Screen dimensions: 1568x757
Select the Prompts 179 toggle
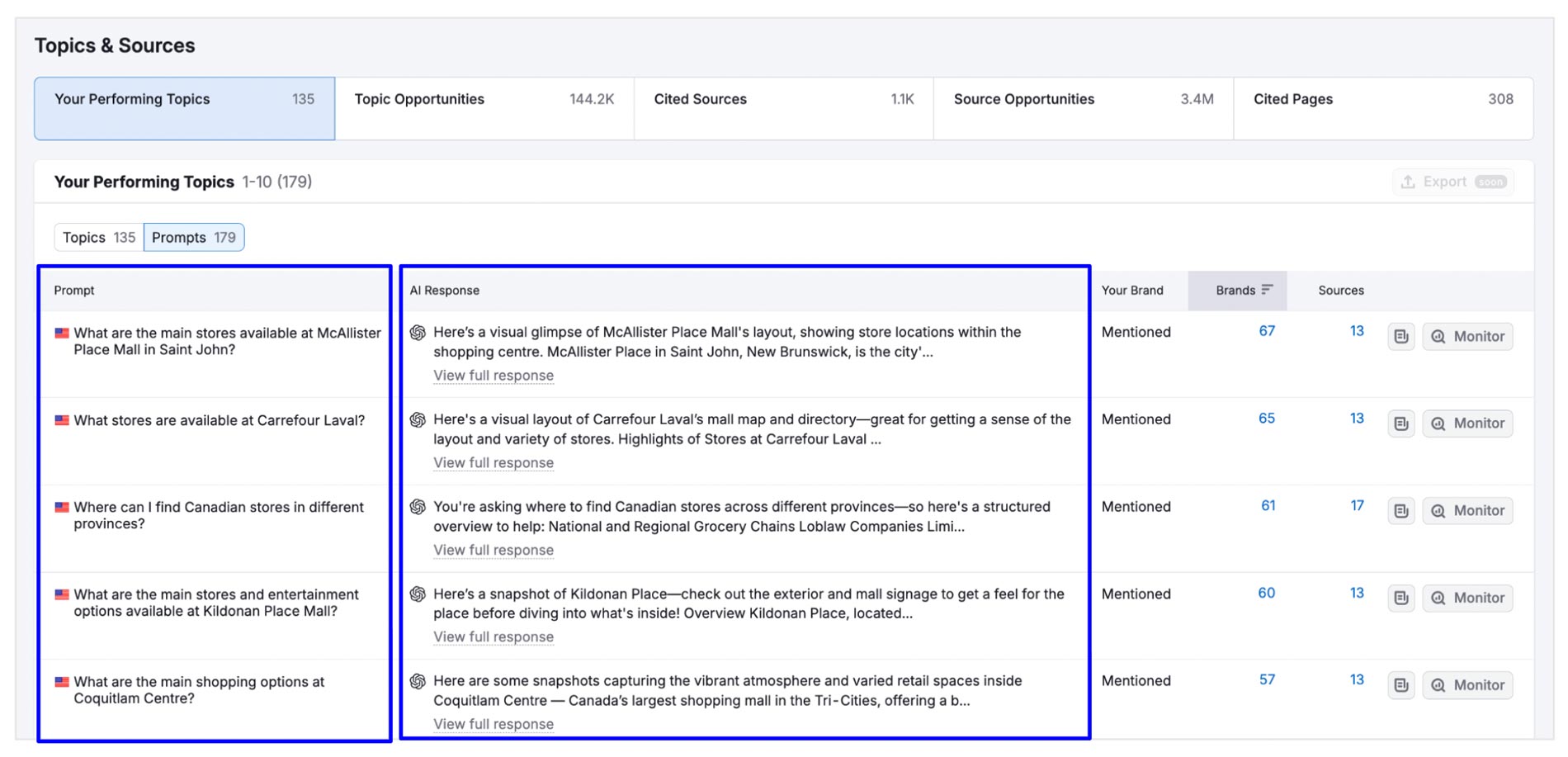tap(193, 237)
